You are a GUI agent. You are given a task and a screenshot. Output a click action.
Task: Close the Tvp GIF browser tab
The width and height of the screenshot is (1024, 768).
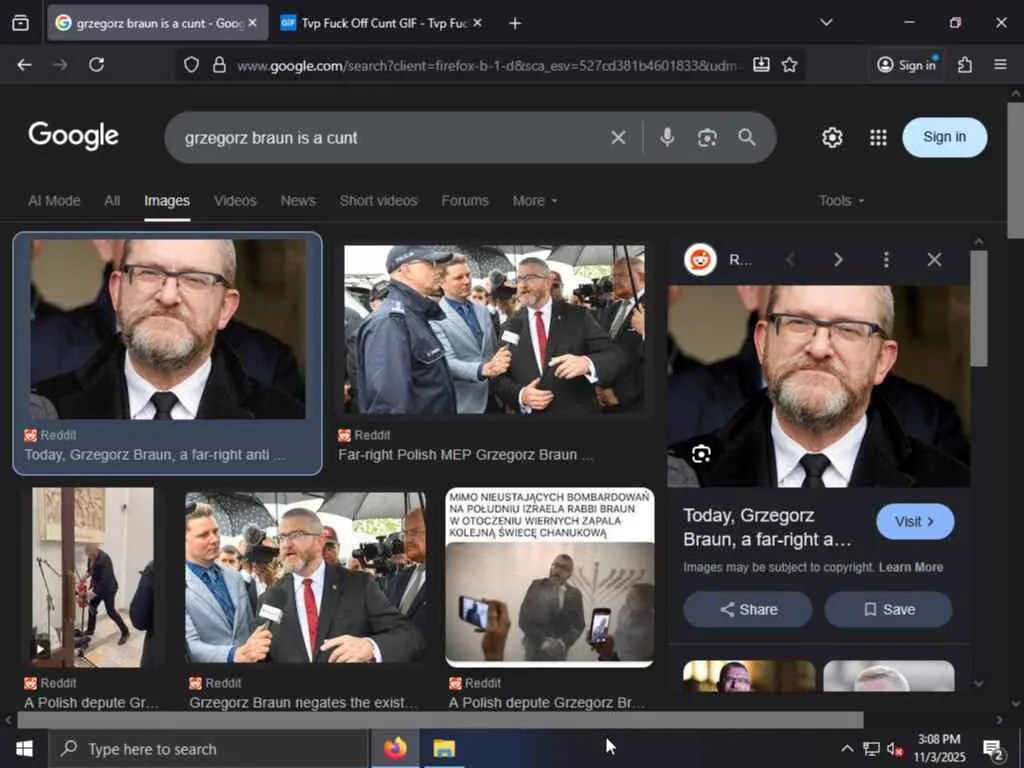tap(477, 23)
